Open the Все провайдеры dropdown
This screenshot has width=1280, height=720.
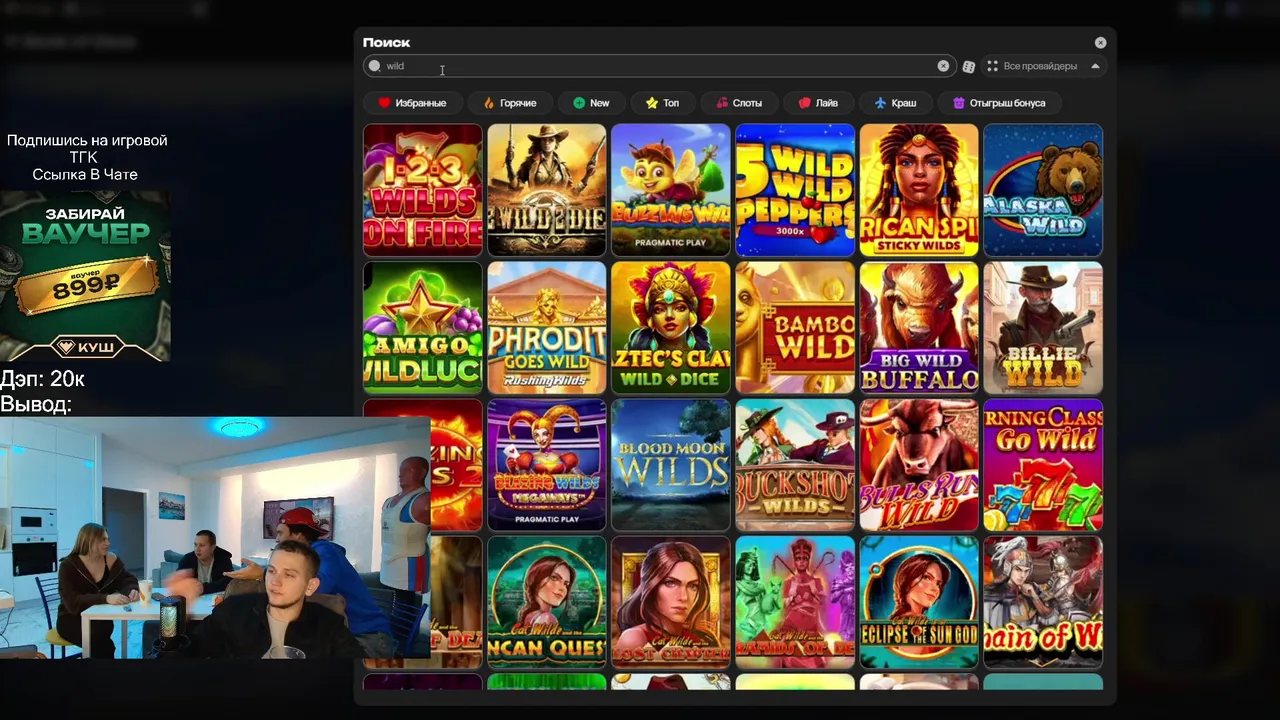coord(1043,66)
